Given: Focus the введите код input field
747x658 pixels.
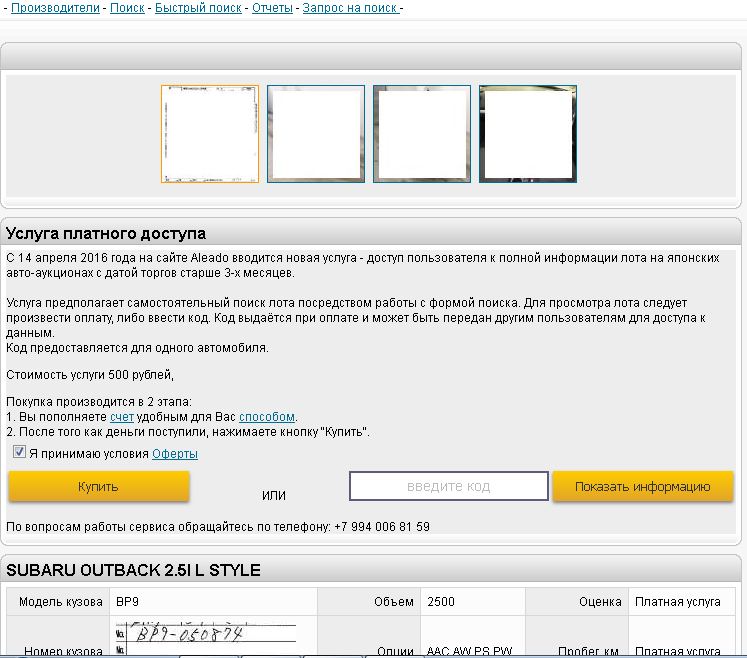Looking at the screenshot, I should 449,486.
